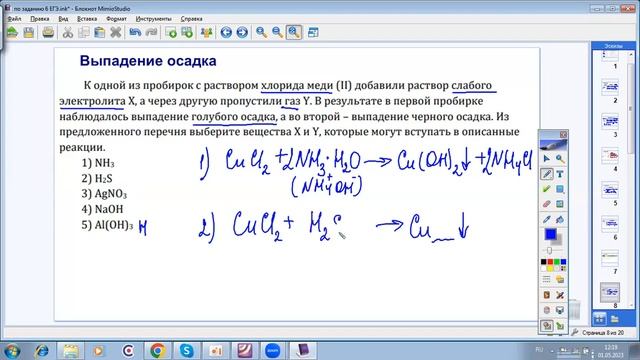This screenshot has height=360, width=640.
Task: Click the insert new page icon
Action: [x=171, y=32]
